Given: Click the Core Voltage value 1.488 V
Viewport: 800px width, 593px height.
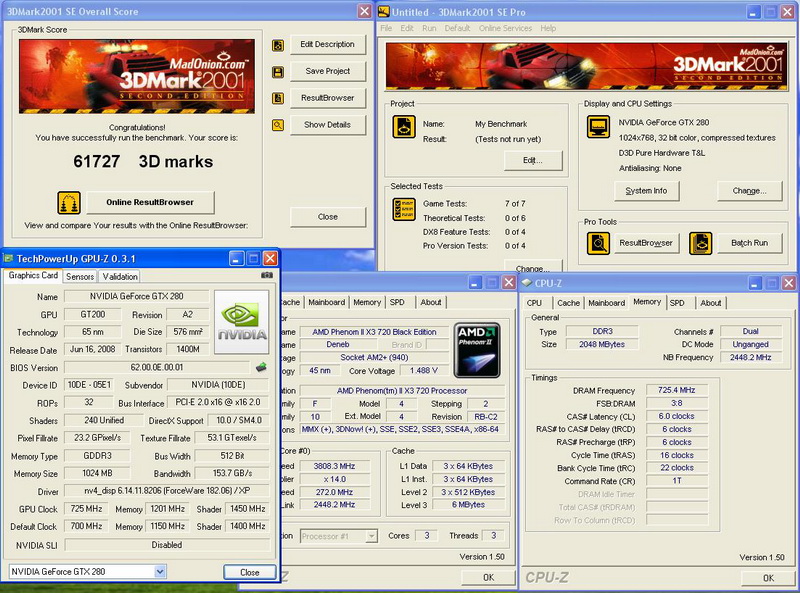Looking at the screenshot, I should (423, 370).
